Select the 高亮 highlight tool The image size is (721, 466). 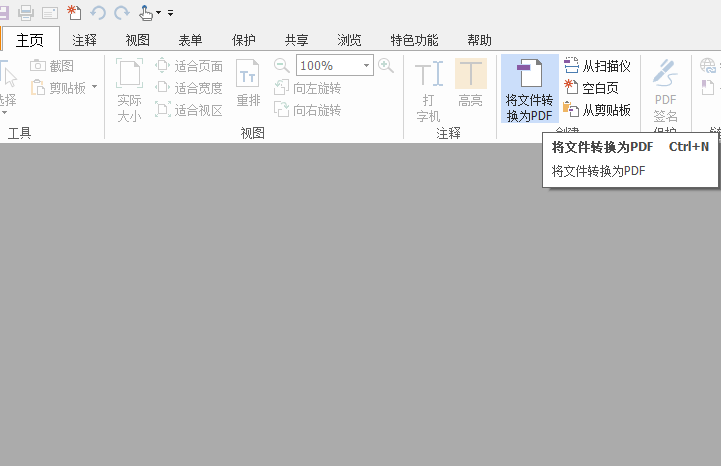point(470,83)
